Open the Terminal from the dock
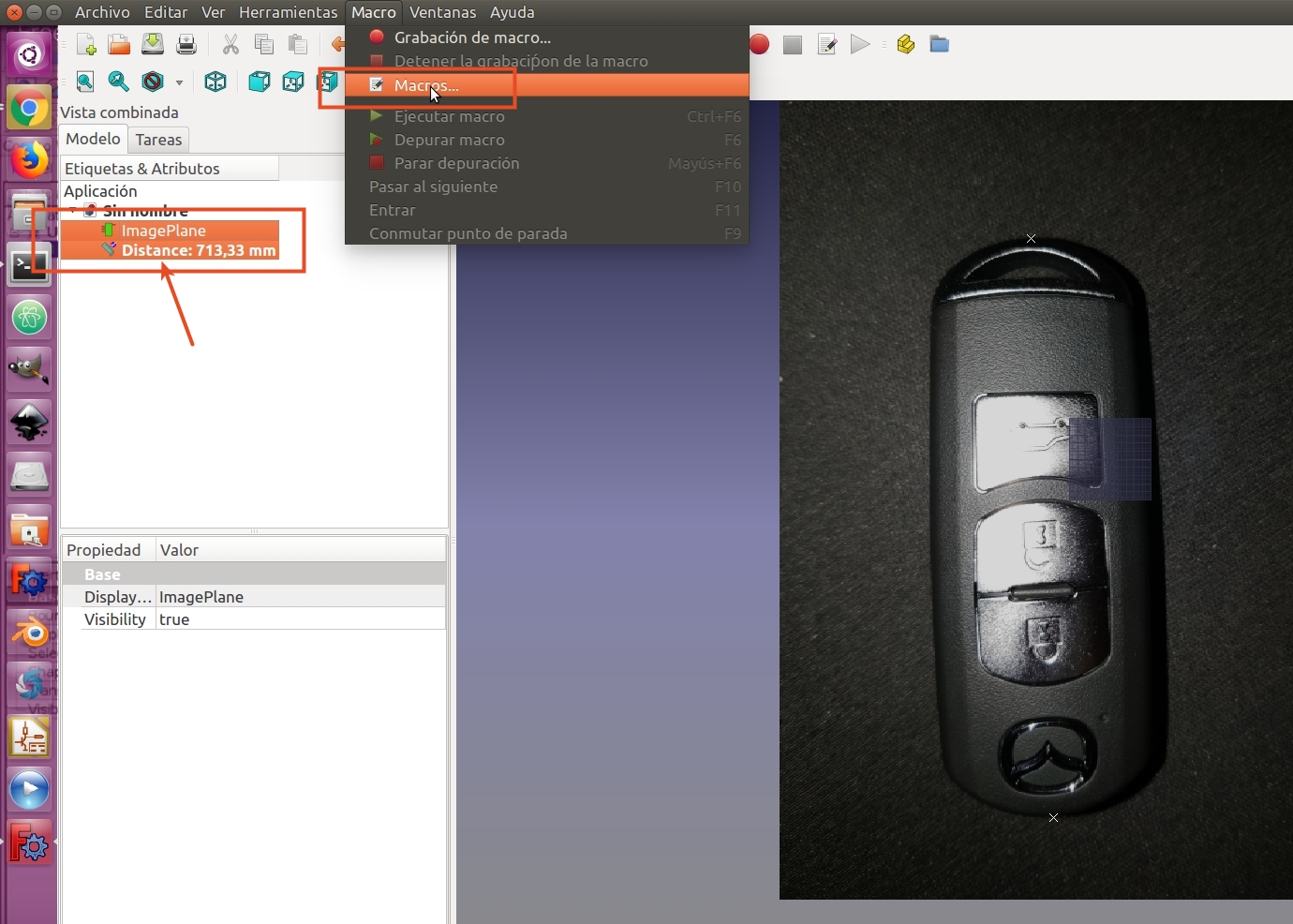The height and width of the screenshot is (924, 1293). 29,265
